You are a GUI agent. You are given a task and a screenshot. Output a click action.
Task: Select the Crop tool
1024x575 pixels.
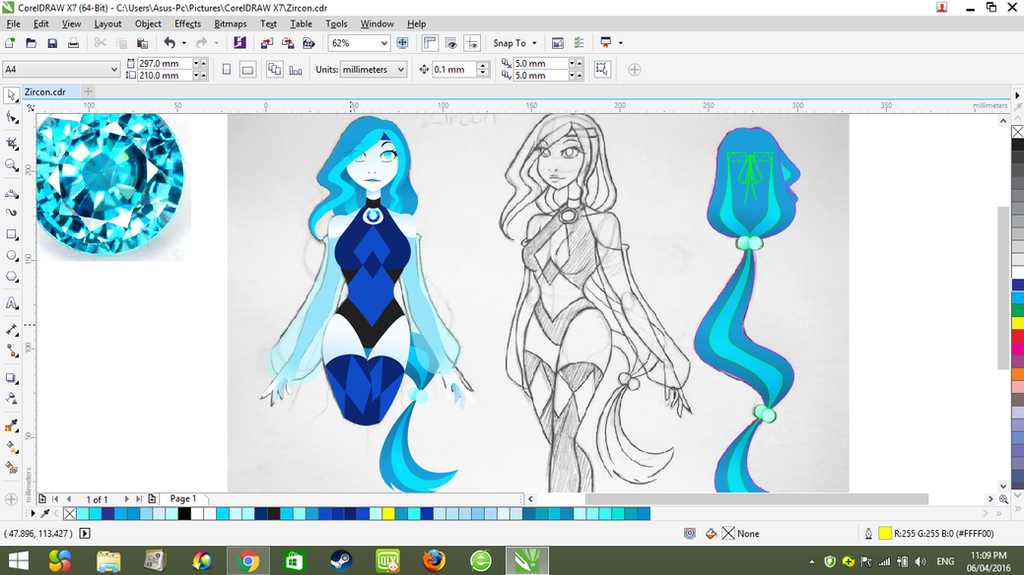point(11,143)
